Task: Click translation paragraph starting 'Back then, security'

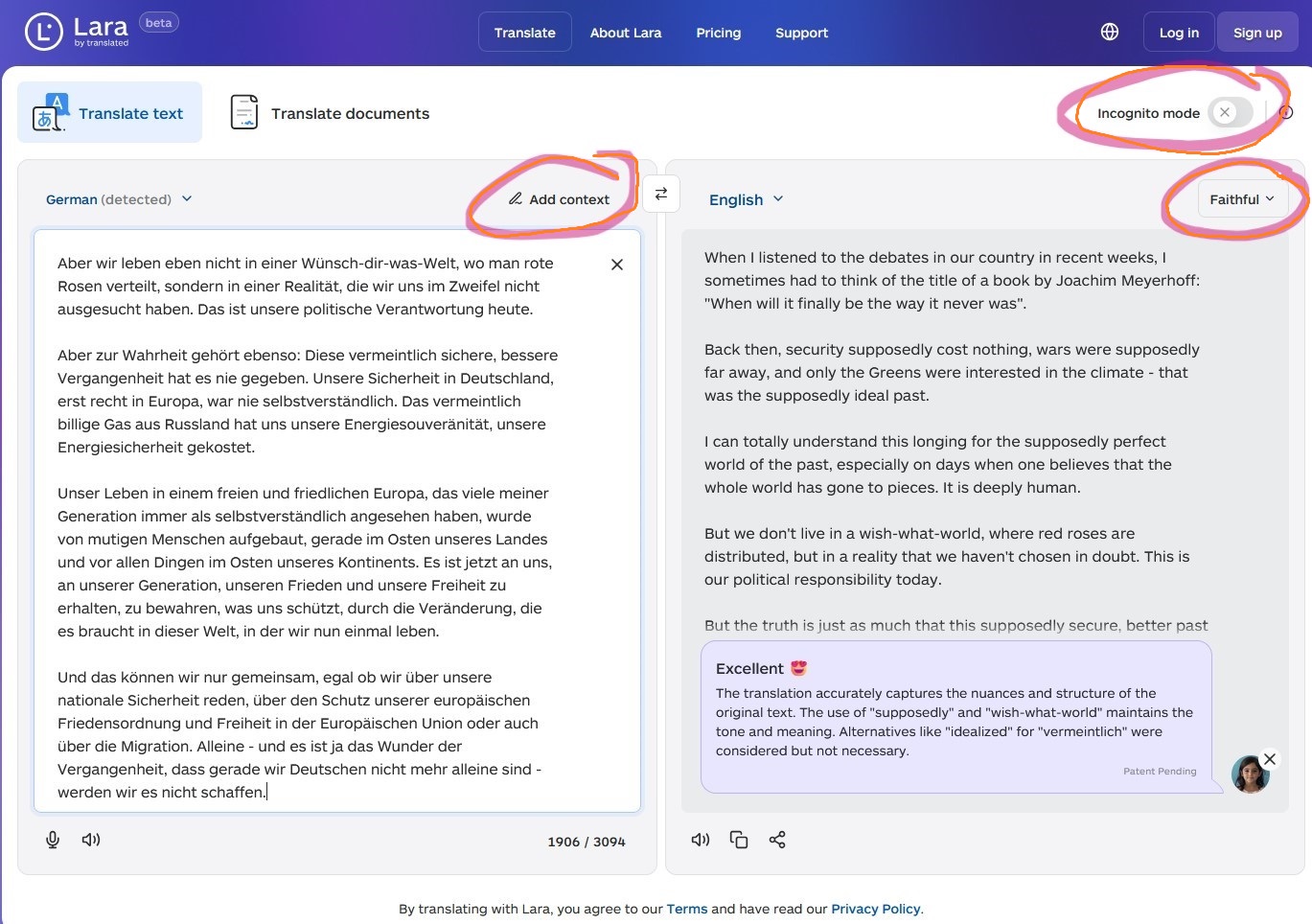Action: (952, 373)
